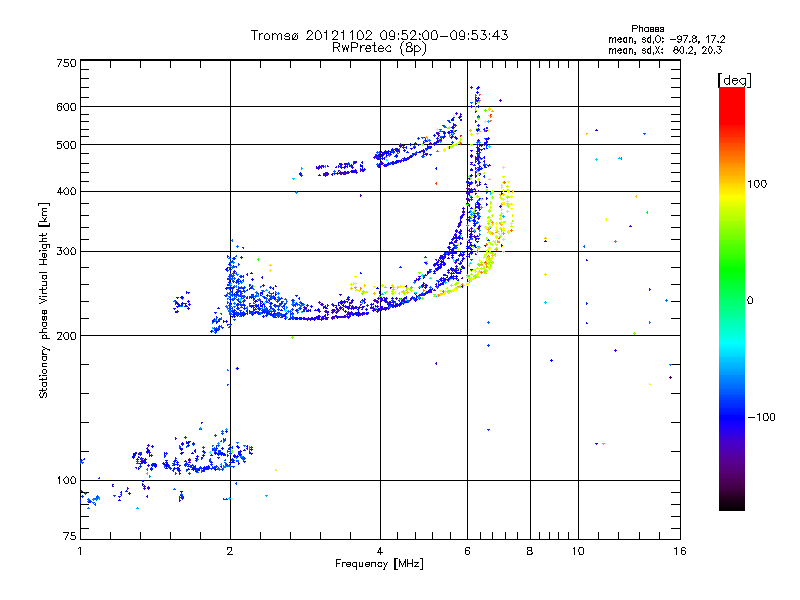Click y-axis tick label '600'
The image size is (800, 600).
66,107
